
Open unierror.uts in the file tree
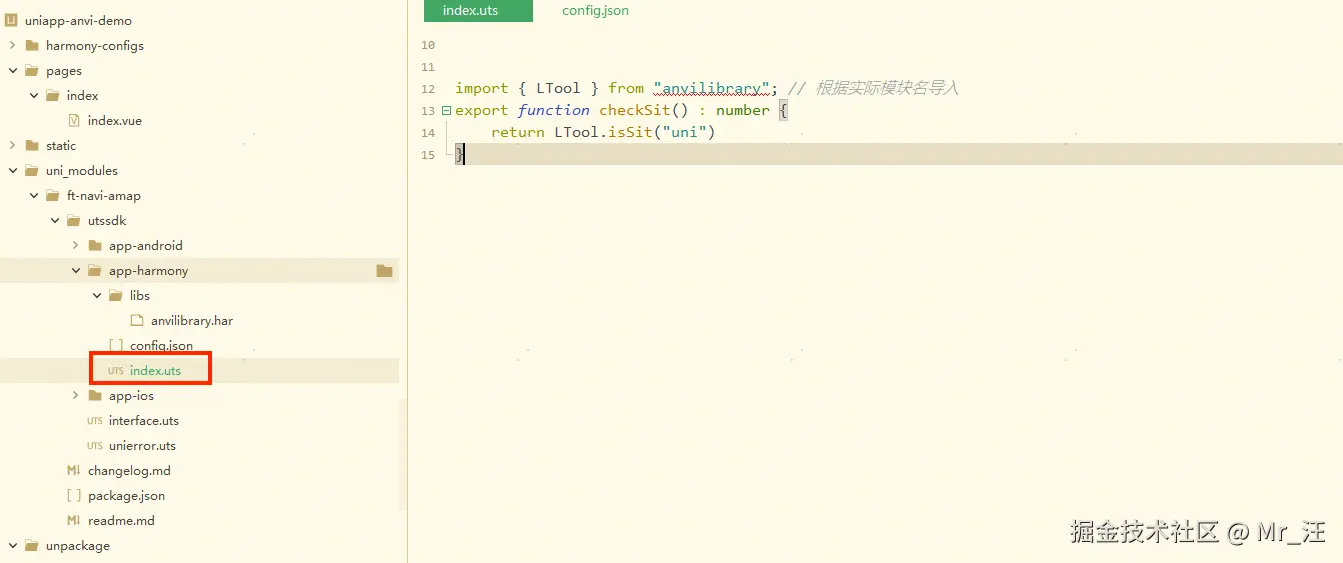coord(142,445)
